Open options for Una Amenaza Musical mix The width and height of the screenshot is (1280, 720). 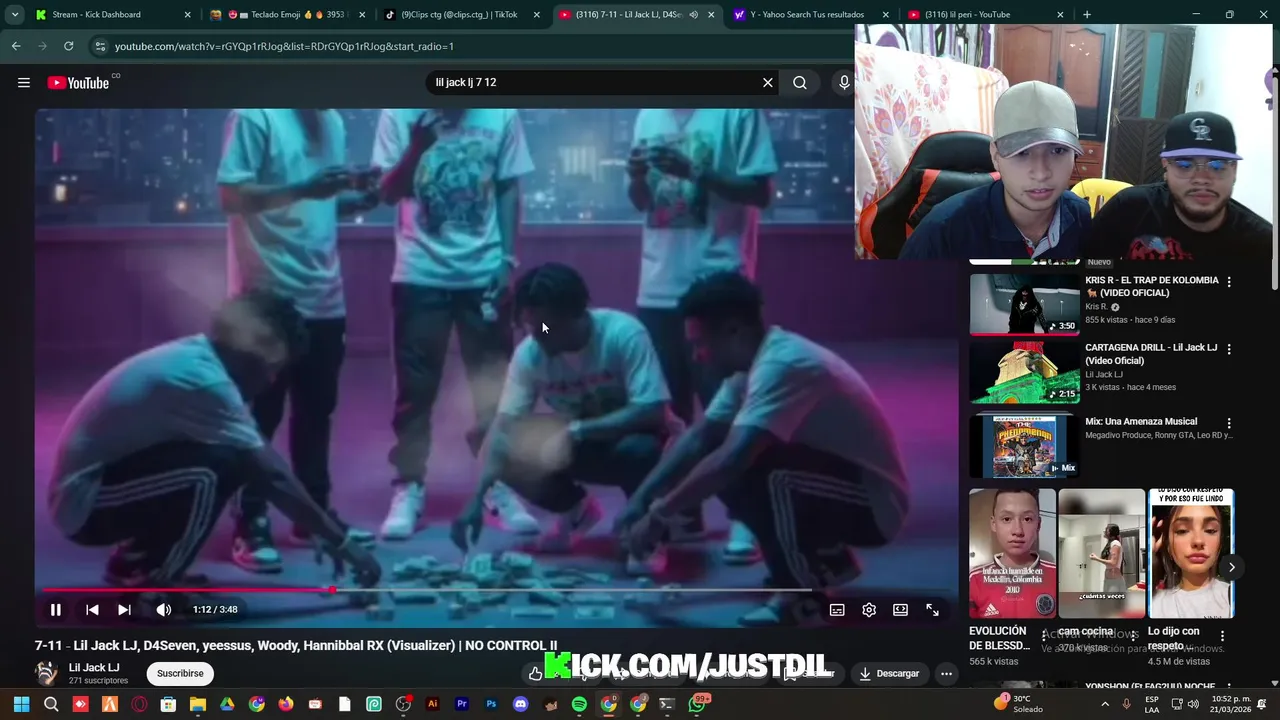point(1229,423)
